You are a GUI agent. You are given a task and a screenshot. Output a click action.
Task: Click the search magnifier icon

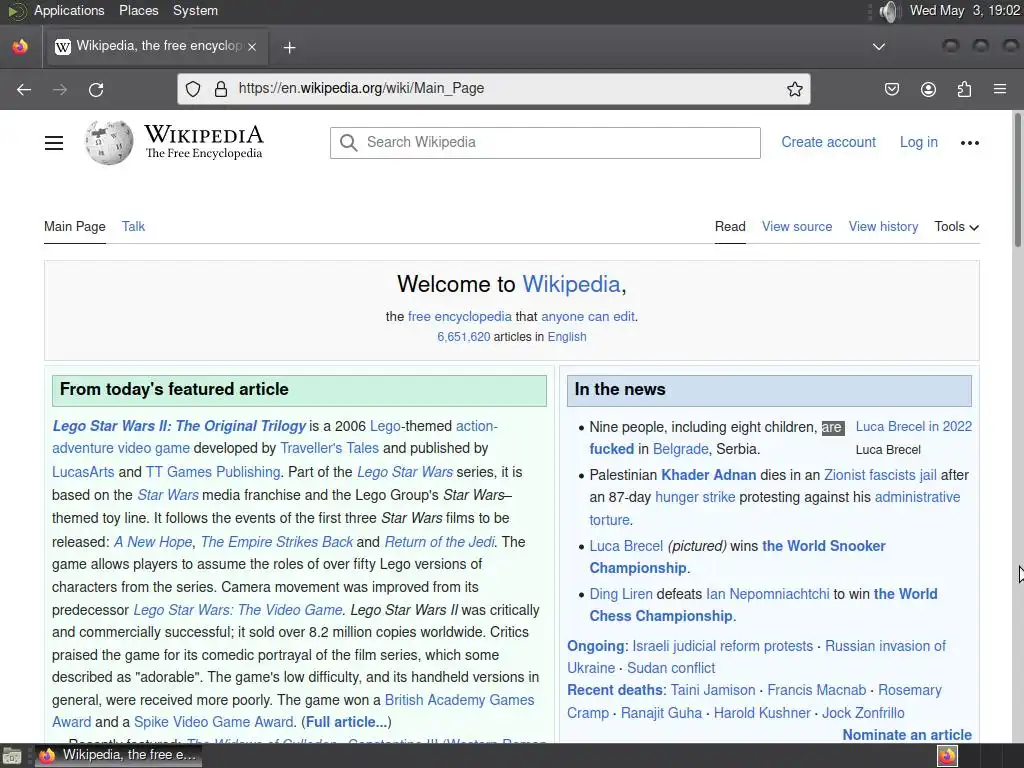[x=349, y=143]
